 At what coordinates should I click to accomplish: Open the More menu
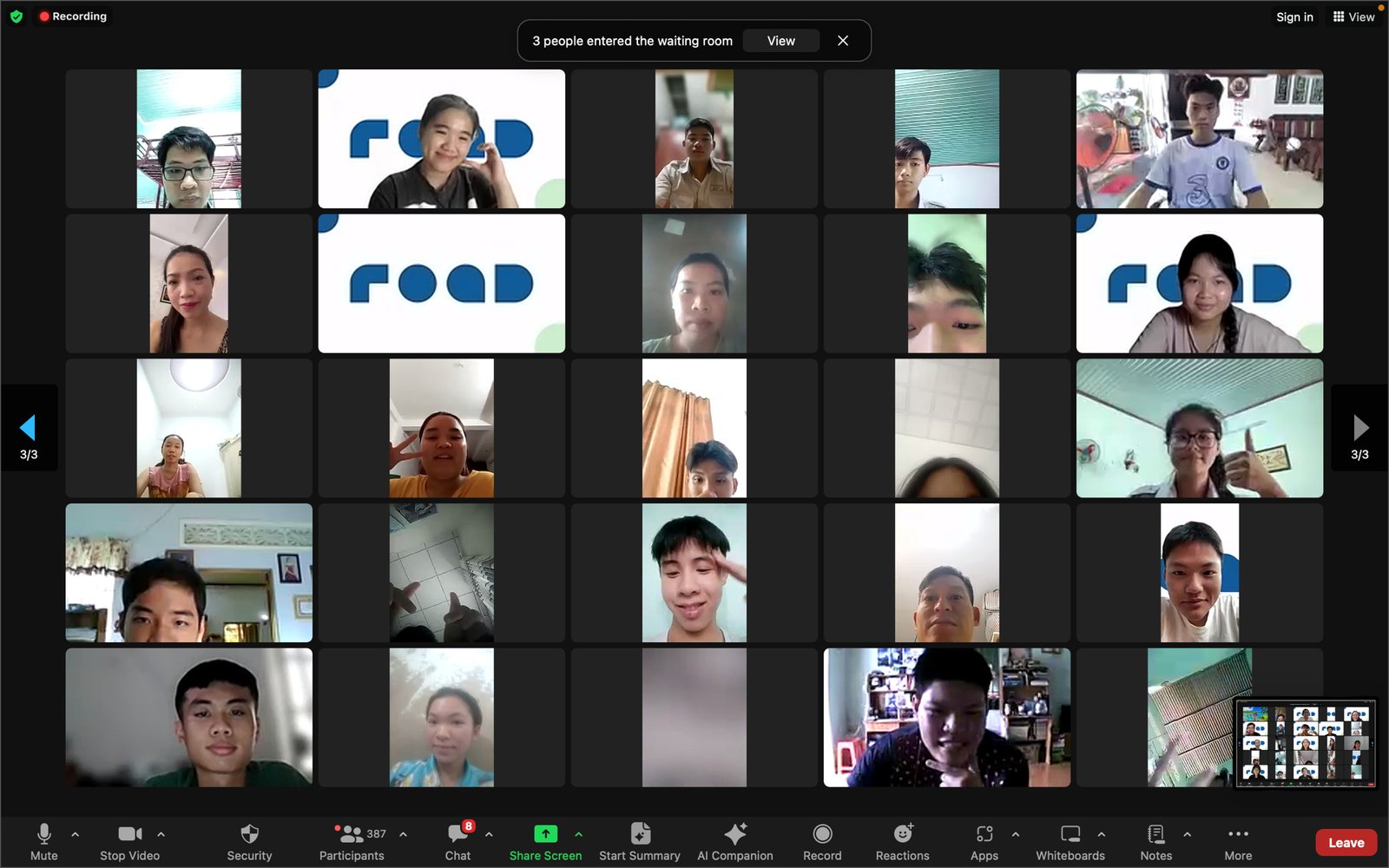point(1238,841)
